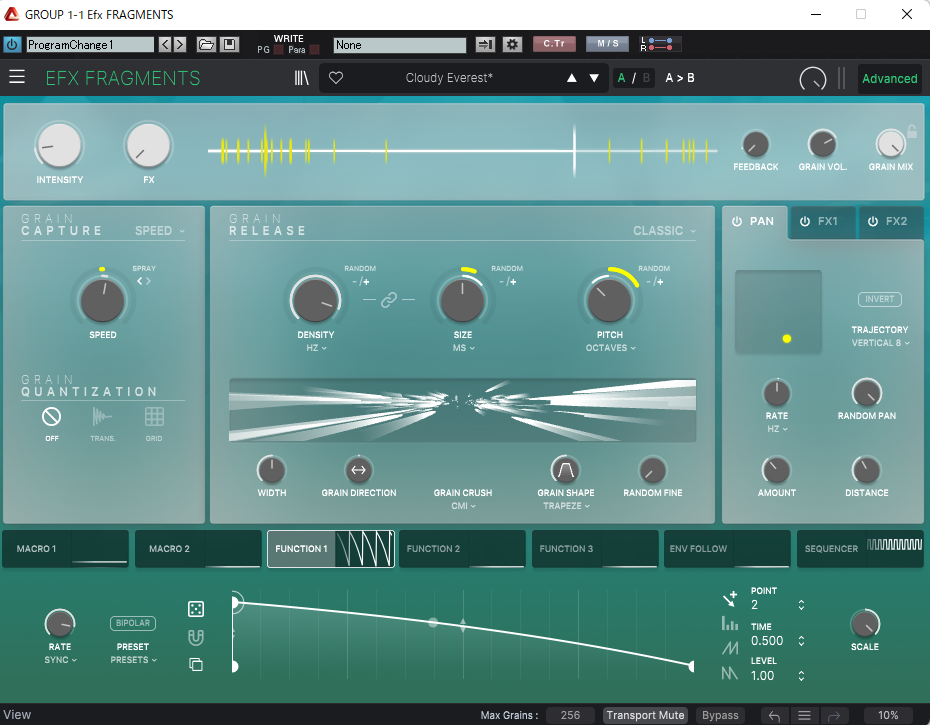Open the history list icon
This screenshot has width=930, height=725.
[804, 716]
